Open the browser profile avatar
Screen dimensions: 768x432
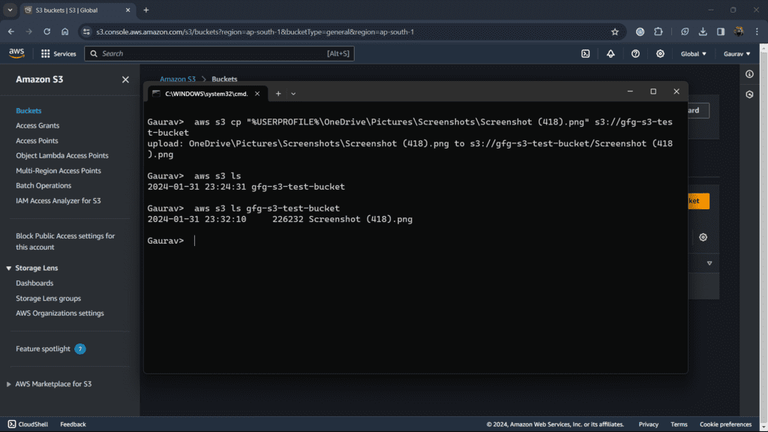[739, 32]
